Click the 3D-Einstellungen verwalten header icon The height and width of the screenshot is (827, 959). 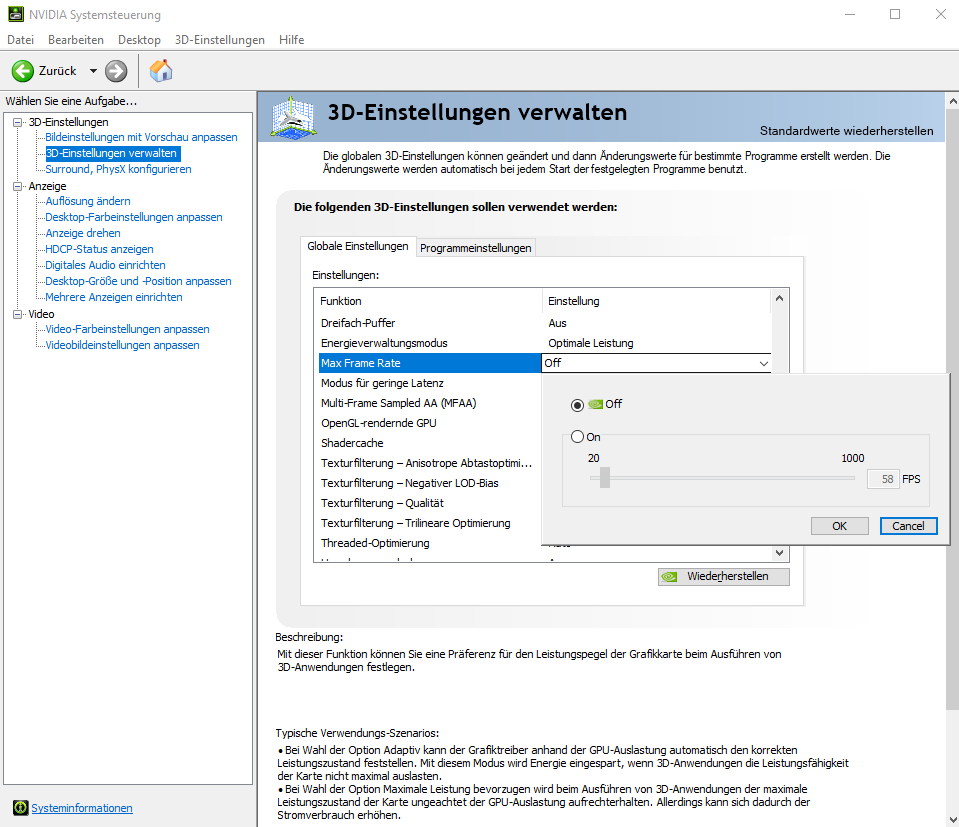pyautogui.click(x=294, y=117)
